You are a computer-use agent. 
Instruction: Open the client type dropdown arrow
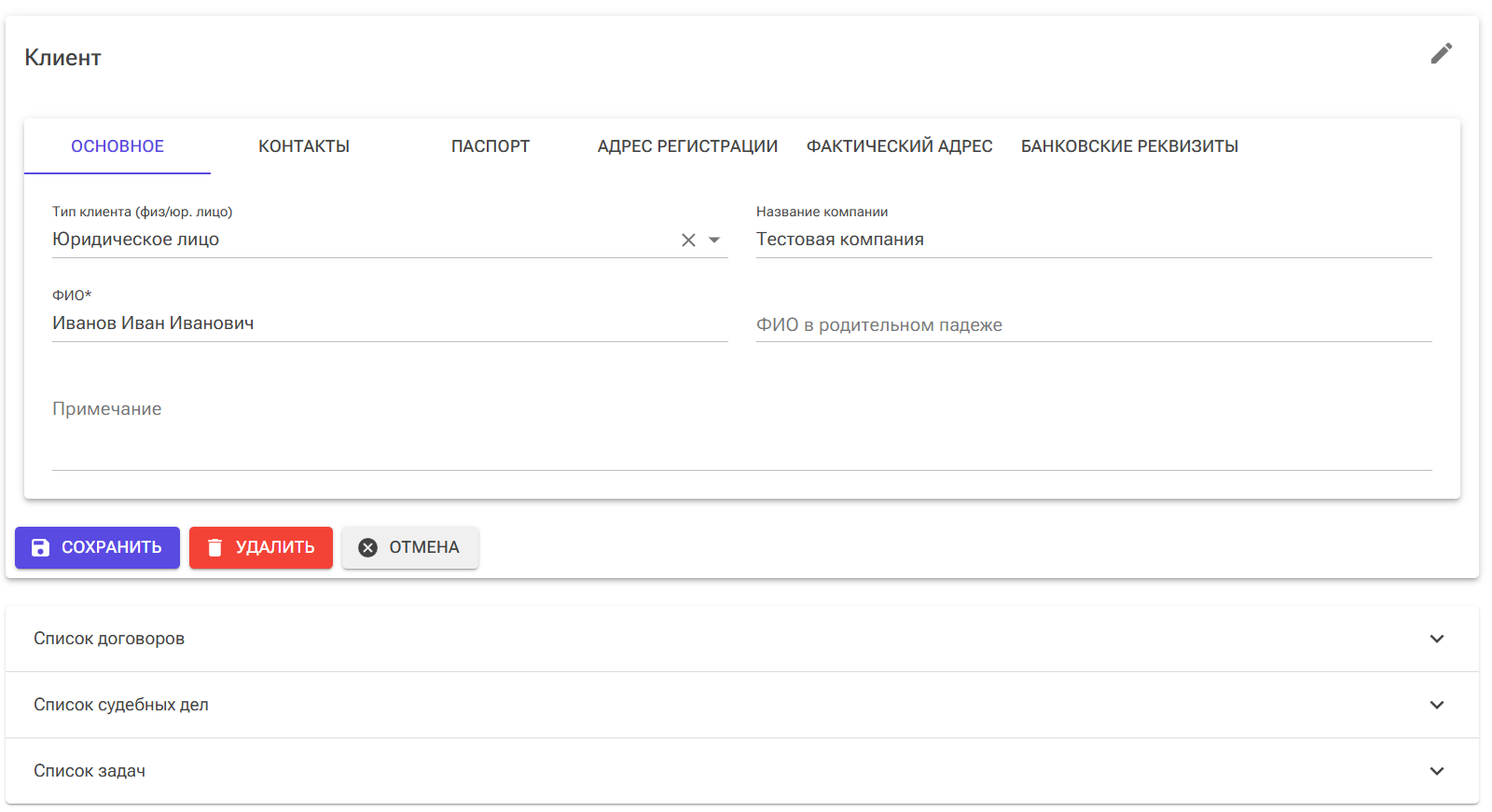click(714, 241)
